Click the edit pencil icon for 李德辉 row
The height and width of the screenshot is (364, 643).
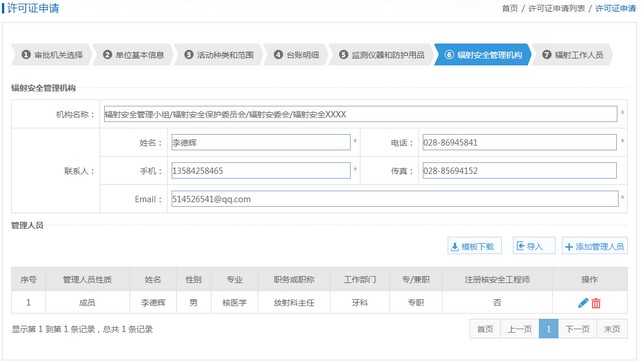pos(583,303)
